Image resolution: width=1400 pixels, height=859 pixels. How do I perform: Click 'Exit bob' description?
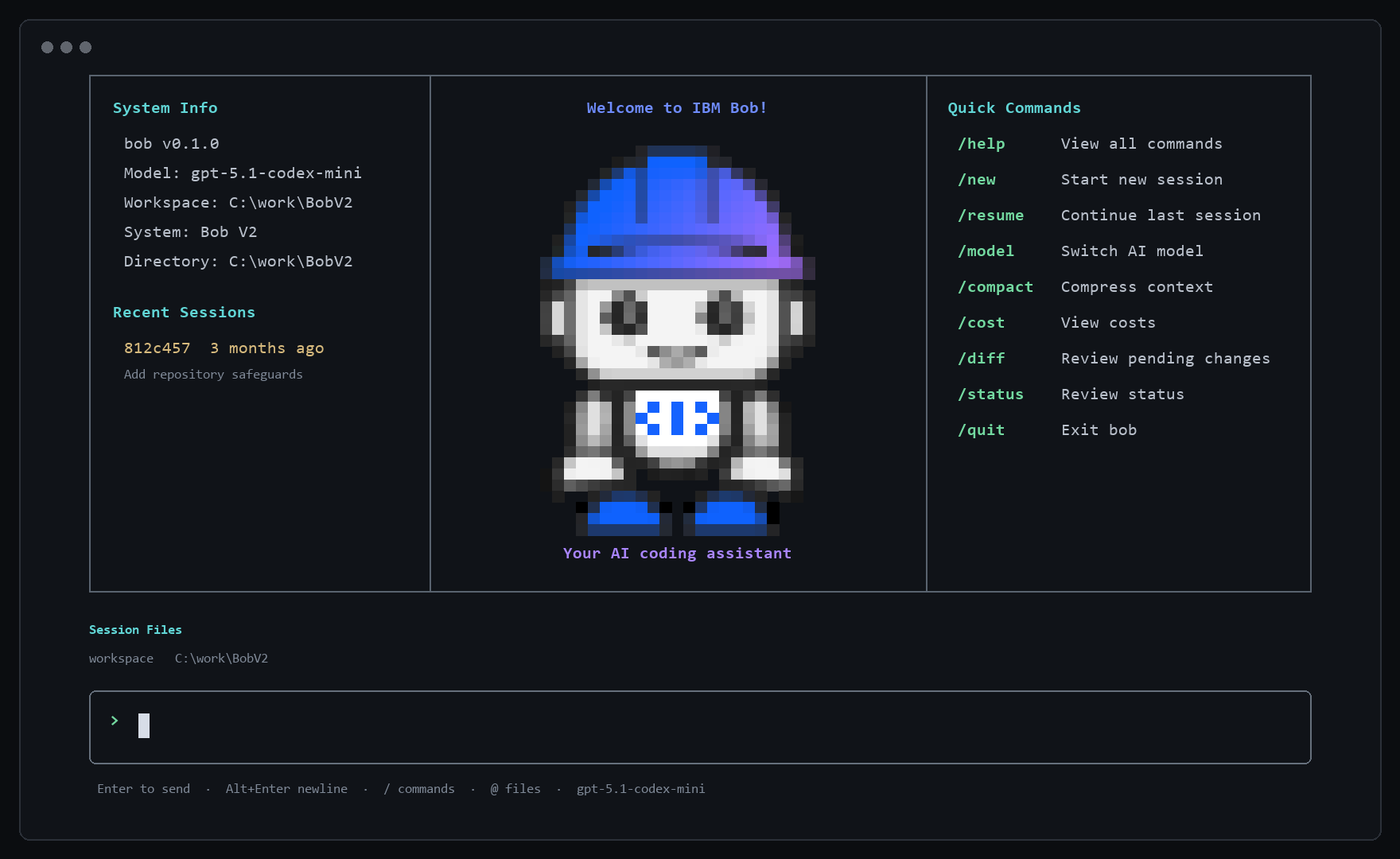(1099, 430)
